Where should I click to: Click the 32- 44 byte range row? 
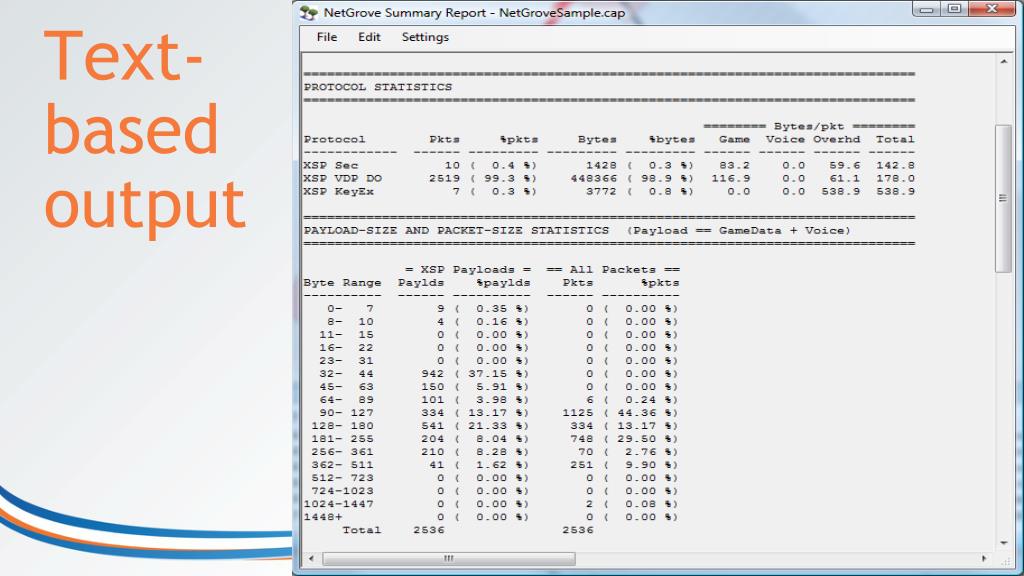click(x=490, y=374)
